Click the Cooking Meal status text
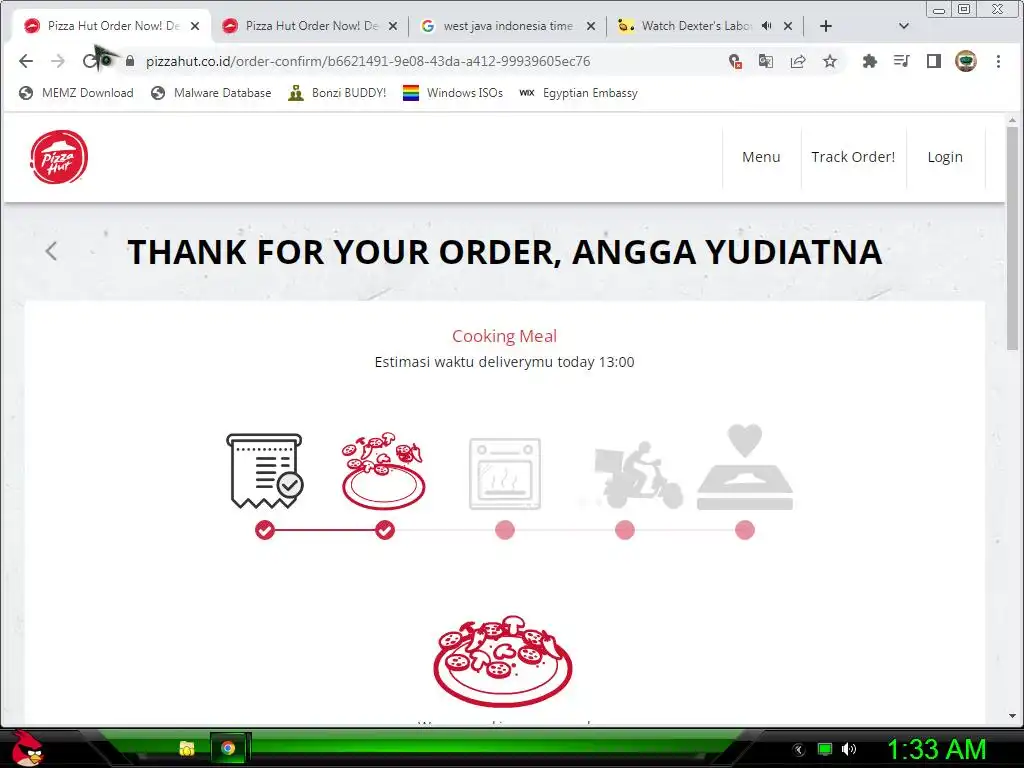 (504, 336)
